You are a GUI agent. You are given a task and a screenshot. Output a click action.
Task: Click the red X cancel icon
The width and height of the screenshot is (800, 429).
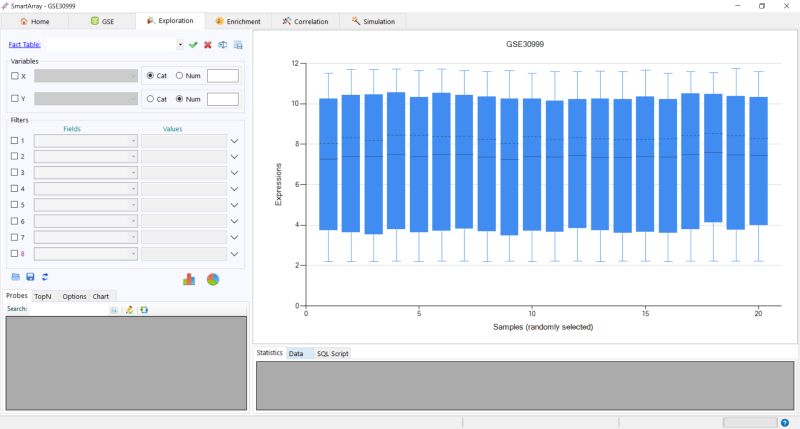pos(208,45)
